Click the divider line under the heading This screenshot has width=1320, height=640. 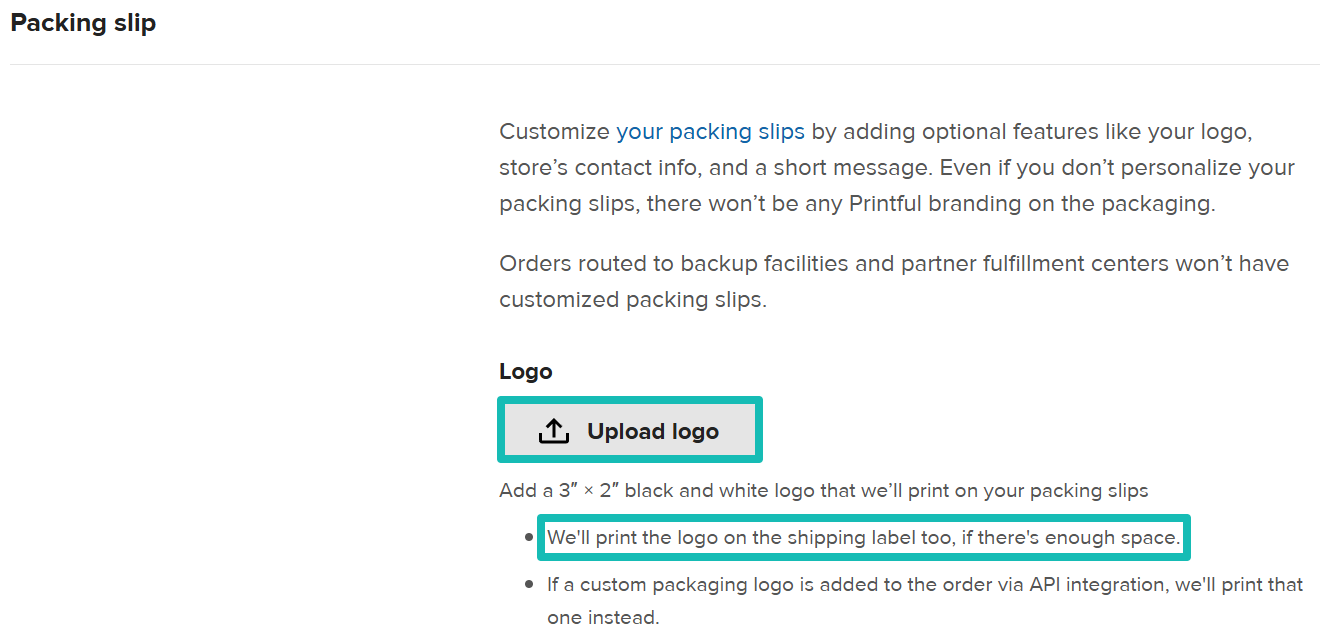tap(665, 65)
